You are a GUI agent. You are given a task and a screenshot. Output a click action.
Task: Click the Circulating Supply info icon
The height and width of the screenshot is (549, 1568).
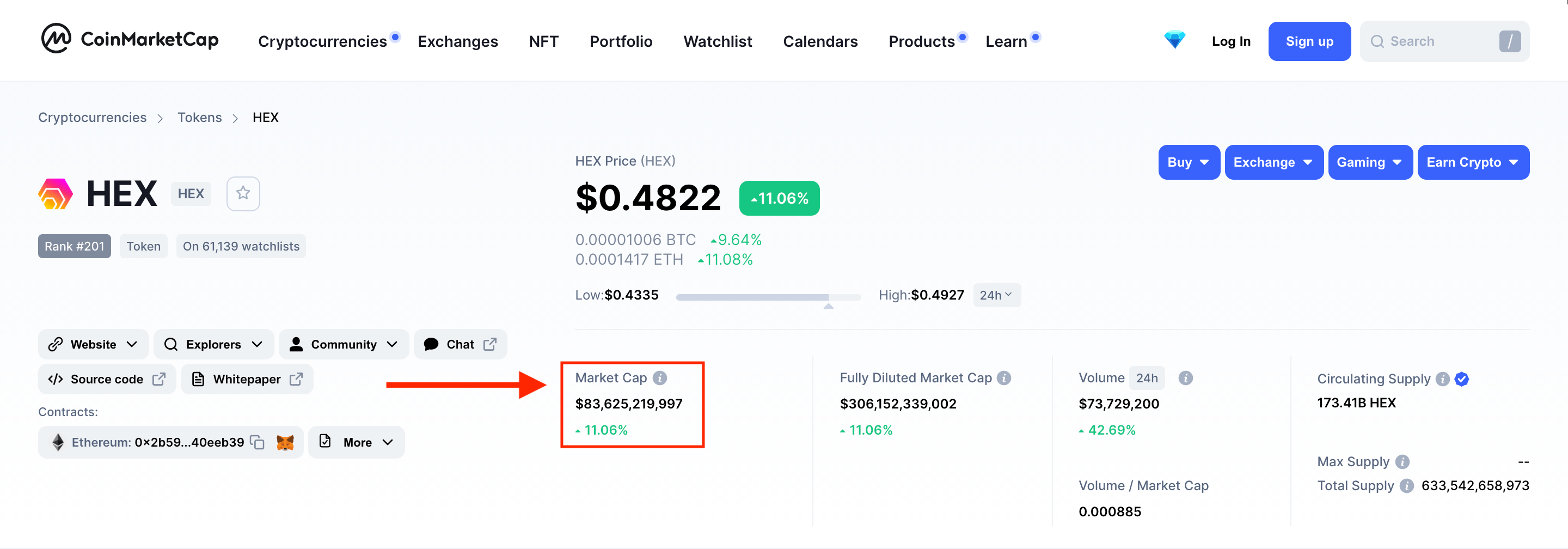click(x=1442, y=379)
